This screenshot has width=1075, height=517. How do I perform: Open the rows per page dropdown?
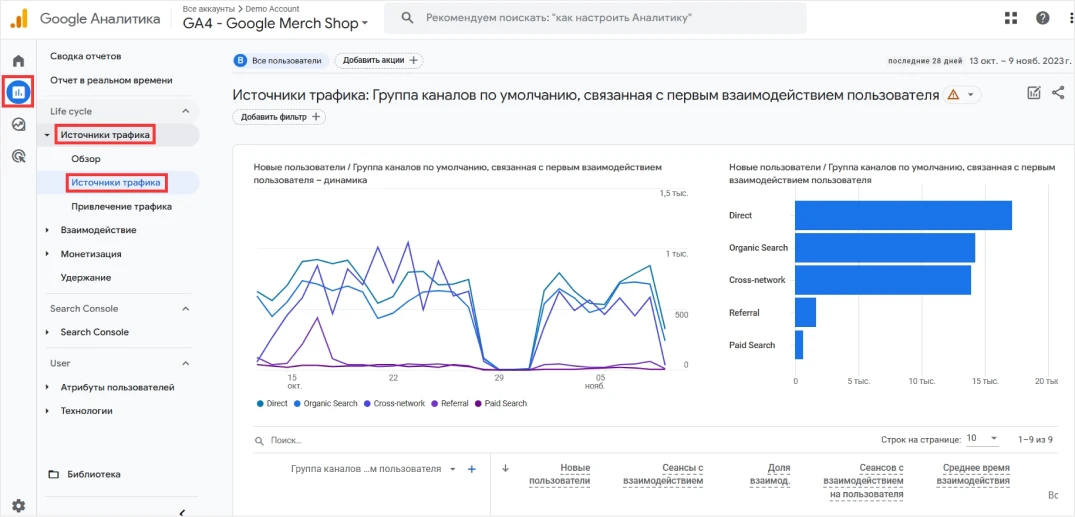983,438
